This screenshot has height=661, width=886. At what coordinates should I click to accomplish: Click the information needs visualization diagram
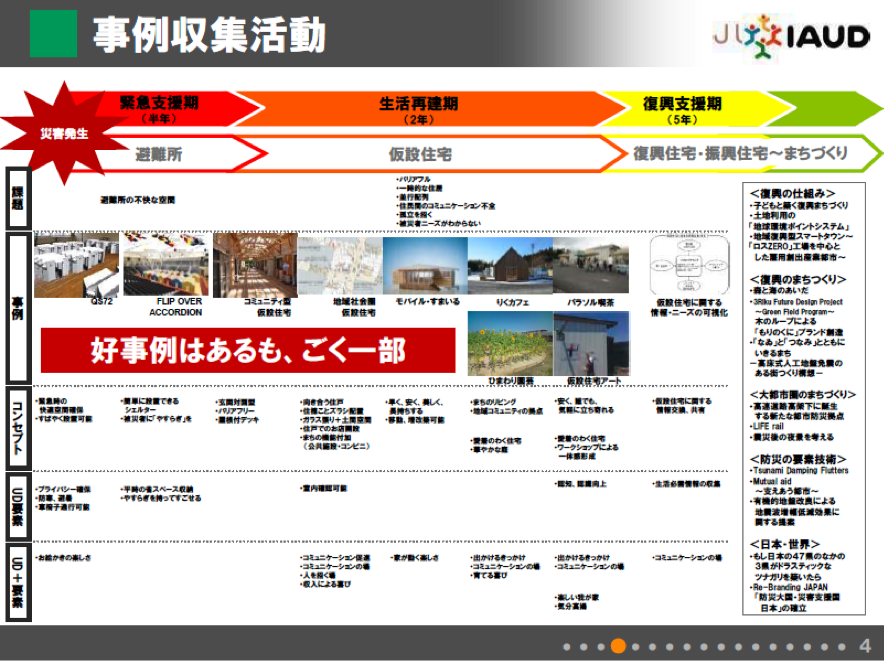(690, 265)
